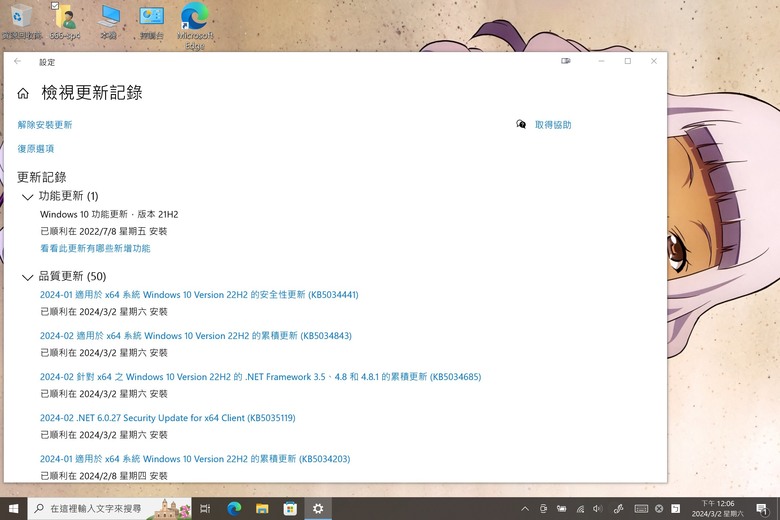
Task: Click the taskbar search box
Action: pos(109,509)
